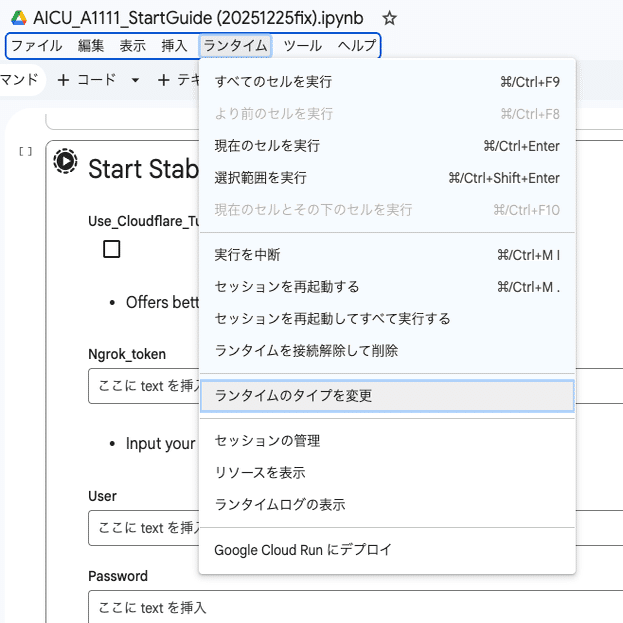The image size is (623, 623).
Task: Toggle the Use_Cloudflare_Tunnel checkbox
Action: (x=112, y=249)
